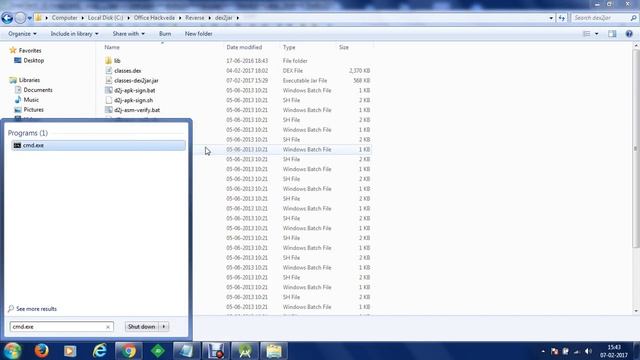Sort by the Name column header
The height and width of the screenshot is (360, 640).
pos(112,47)
